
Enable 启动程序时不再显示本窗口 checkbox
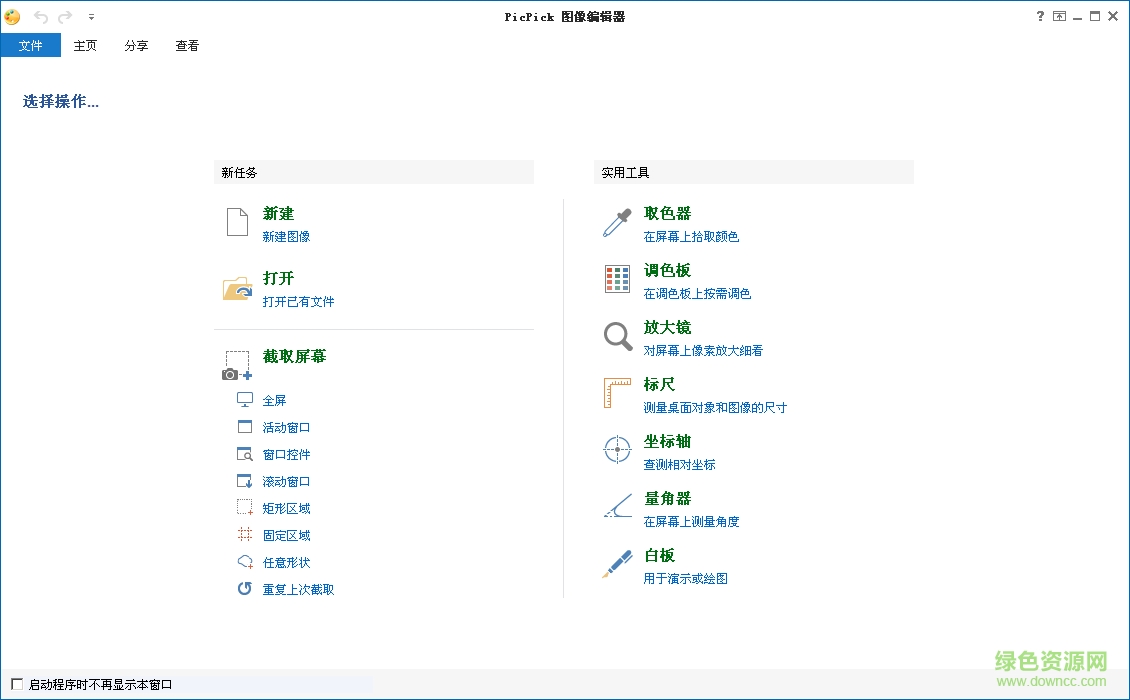coord(18,684)
